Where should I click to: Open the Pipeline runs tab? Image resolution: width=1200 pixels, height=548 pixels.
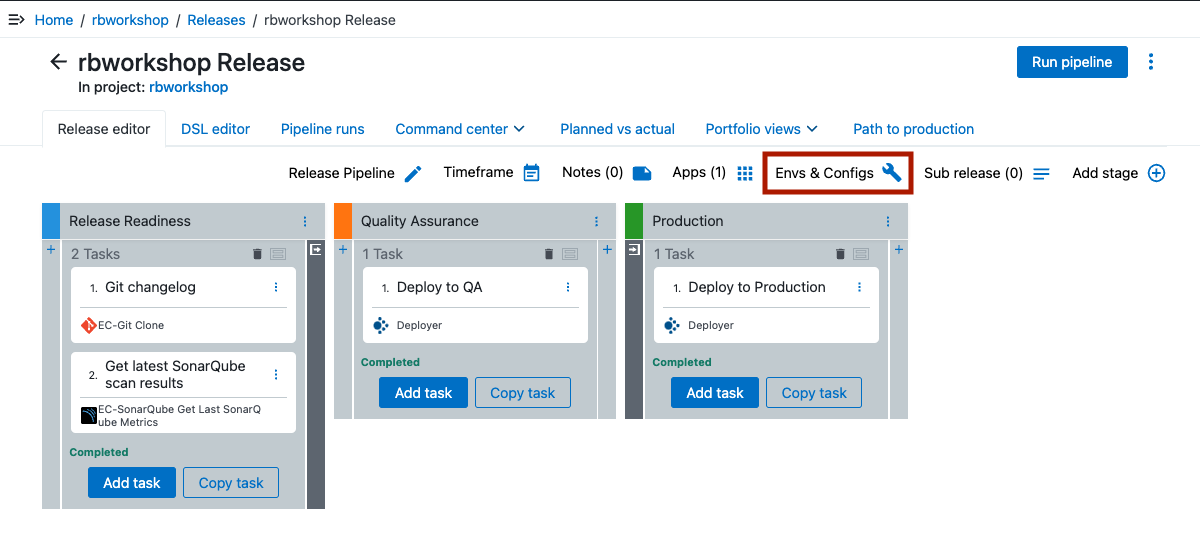(322, 129)
